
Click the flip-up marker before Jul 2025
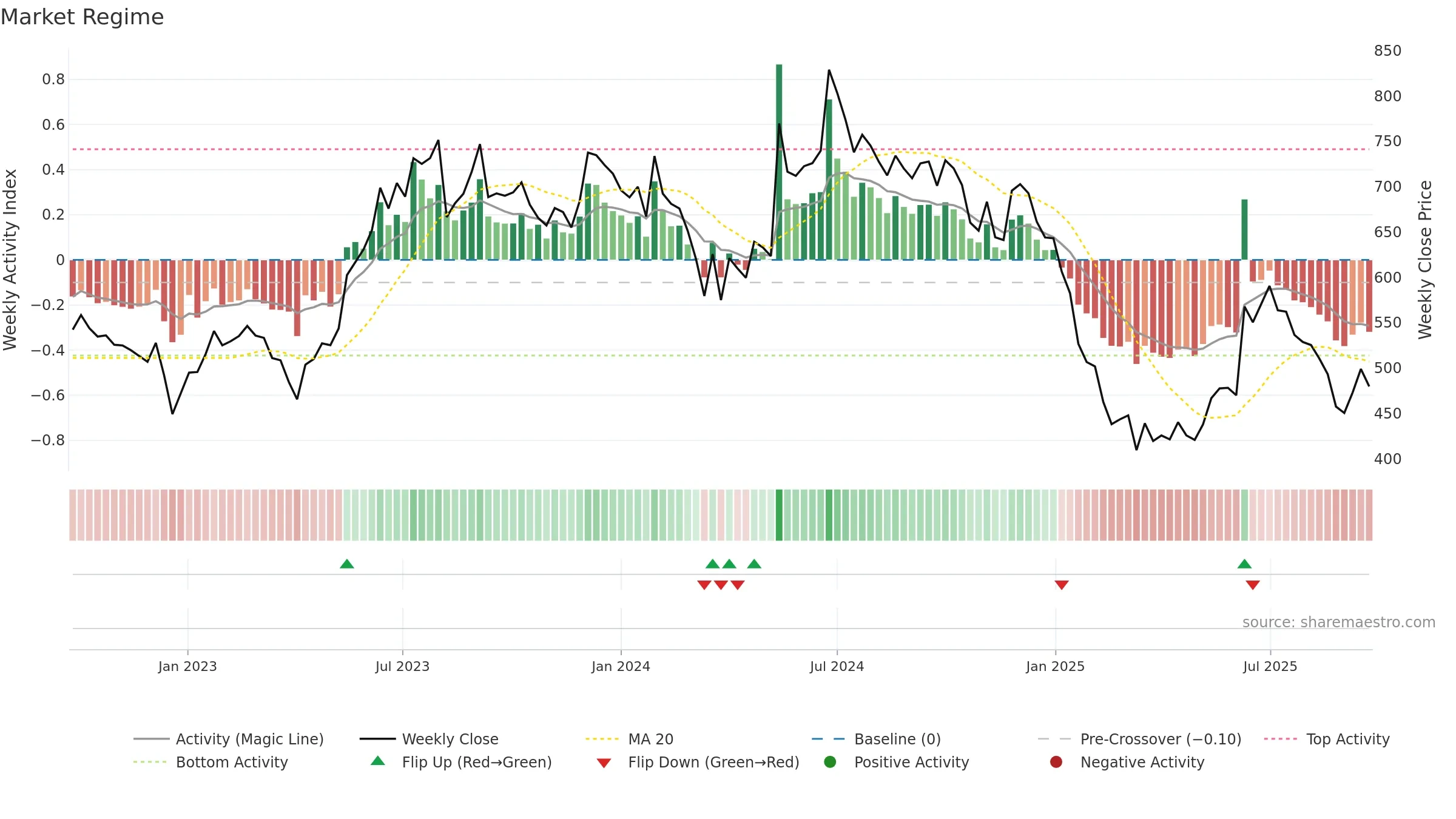pyautogui.click(x=1244, y=564)
